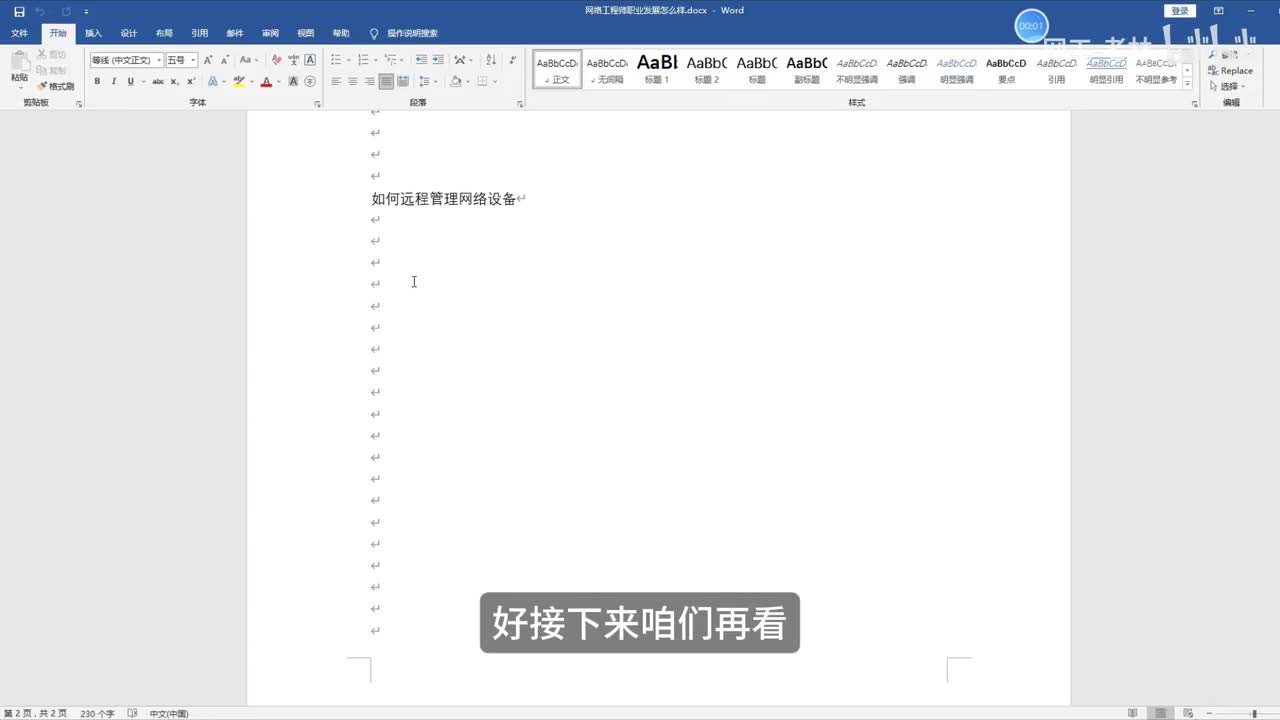Apply superscript formatting (x²)

point(191,81)
